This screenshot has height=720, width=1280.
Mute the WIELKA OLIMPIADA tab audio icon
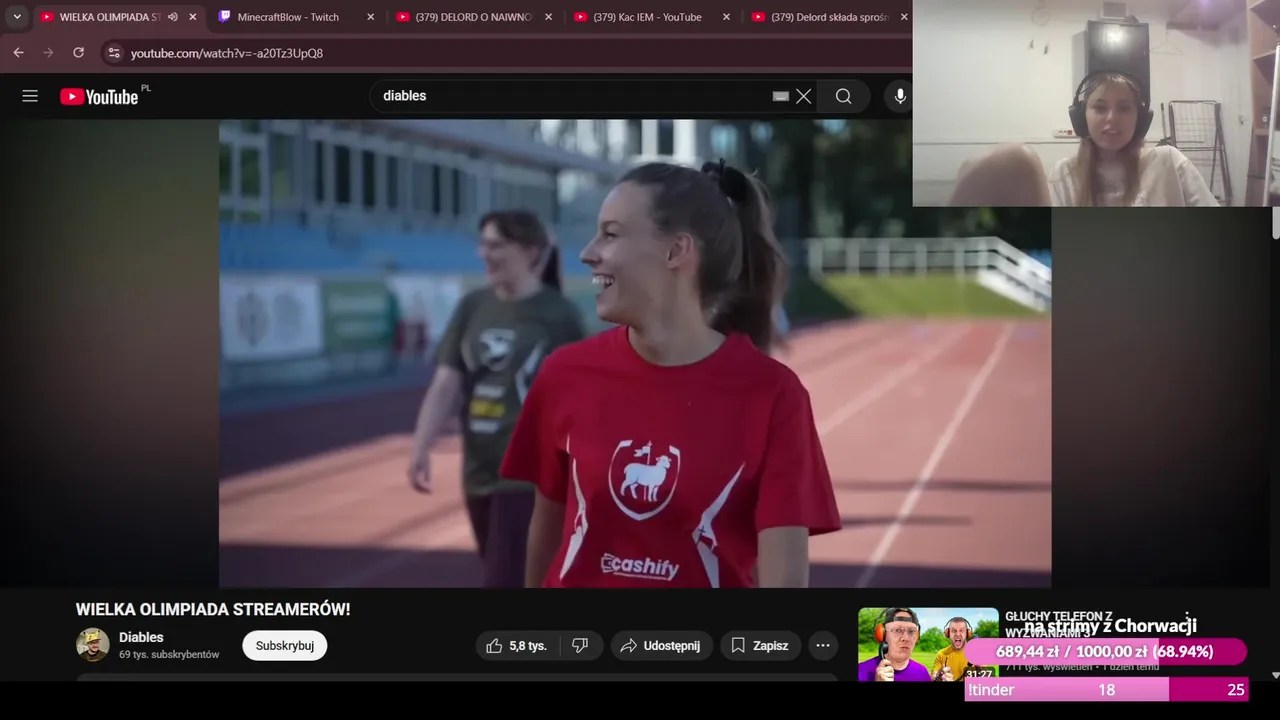pyautogui.click(x=173, y=17)
